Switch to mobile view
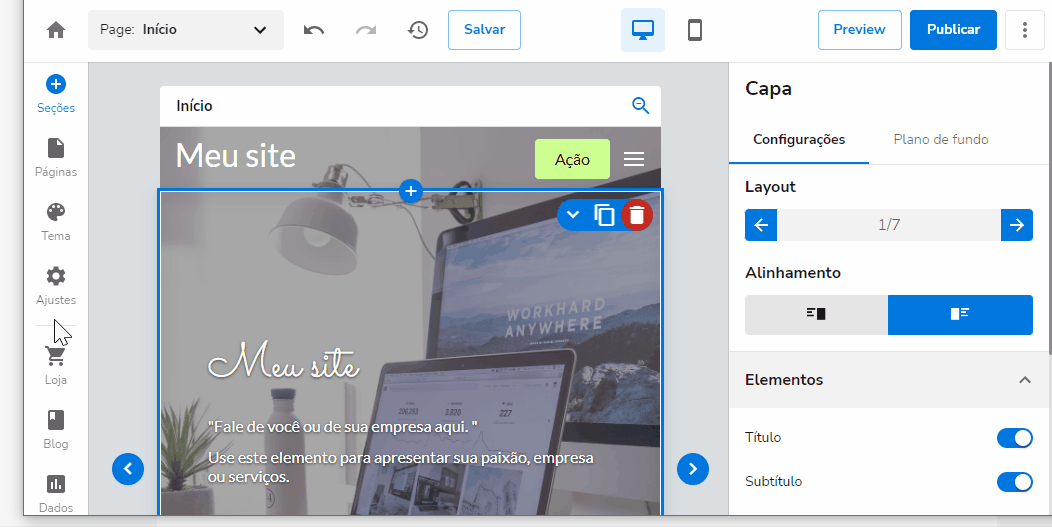This screenshot has width=1052, height=527. [x=695, y=30]
